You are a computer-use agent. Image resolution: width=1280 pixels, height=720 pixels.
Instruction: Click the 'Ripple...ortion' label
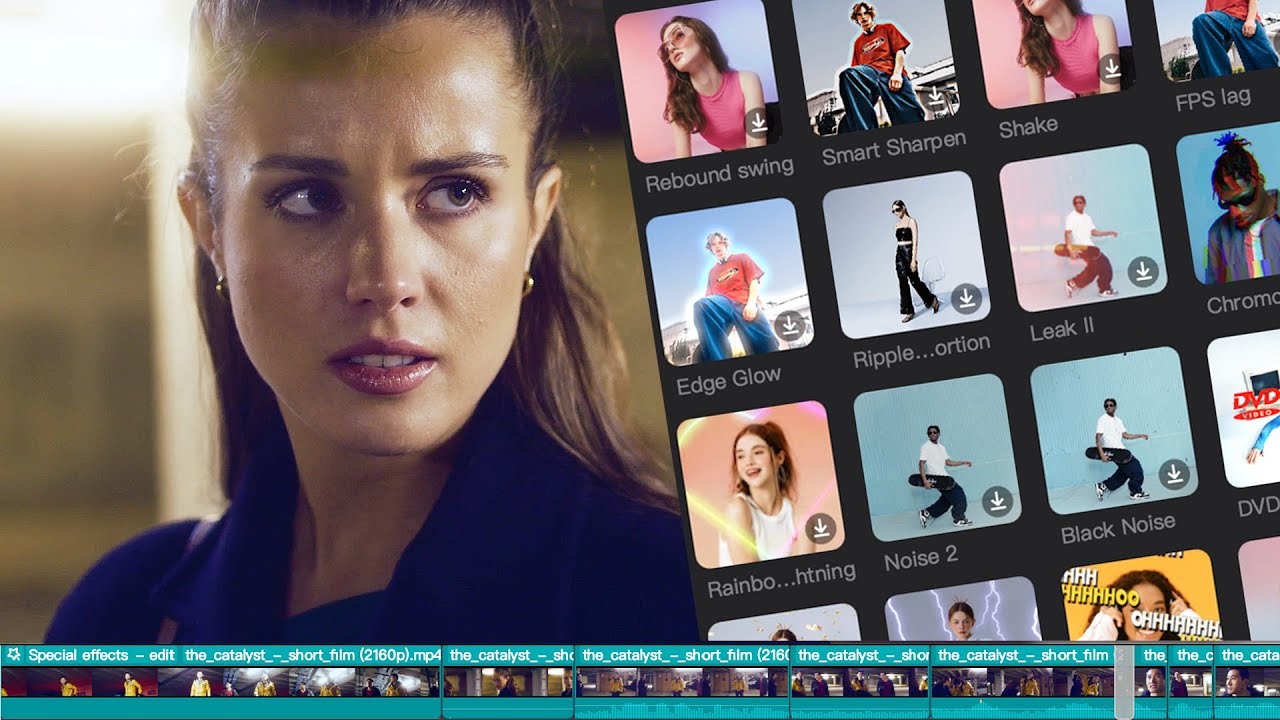(x=921, y=351)
